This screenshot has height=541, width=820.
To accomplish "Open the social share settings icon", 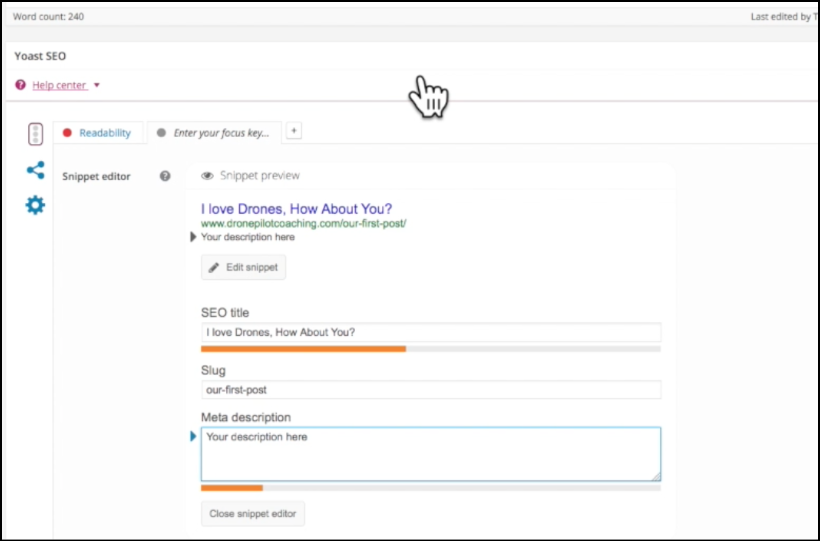I will pos(36,170).
